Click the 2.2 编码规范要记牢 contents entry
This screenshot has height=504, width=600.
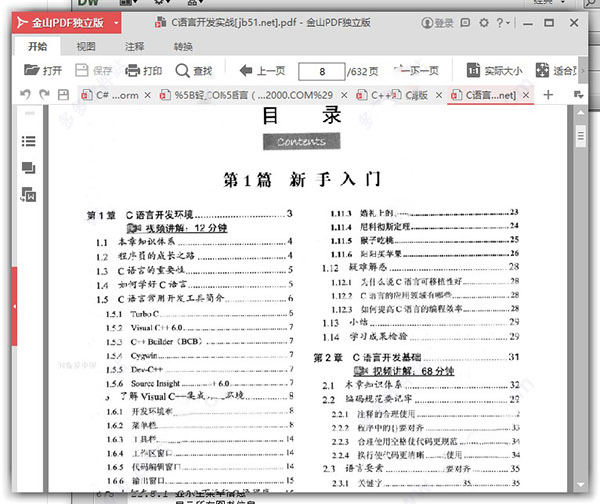(421, 399)
